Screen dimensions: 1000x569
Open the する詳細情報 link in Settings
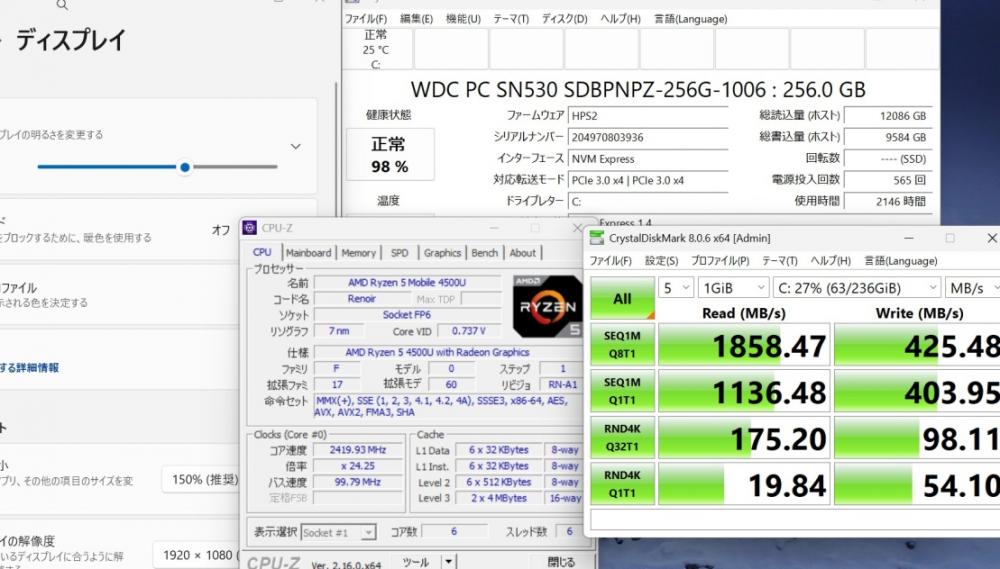29,367
